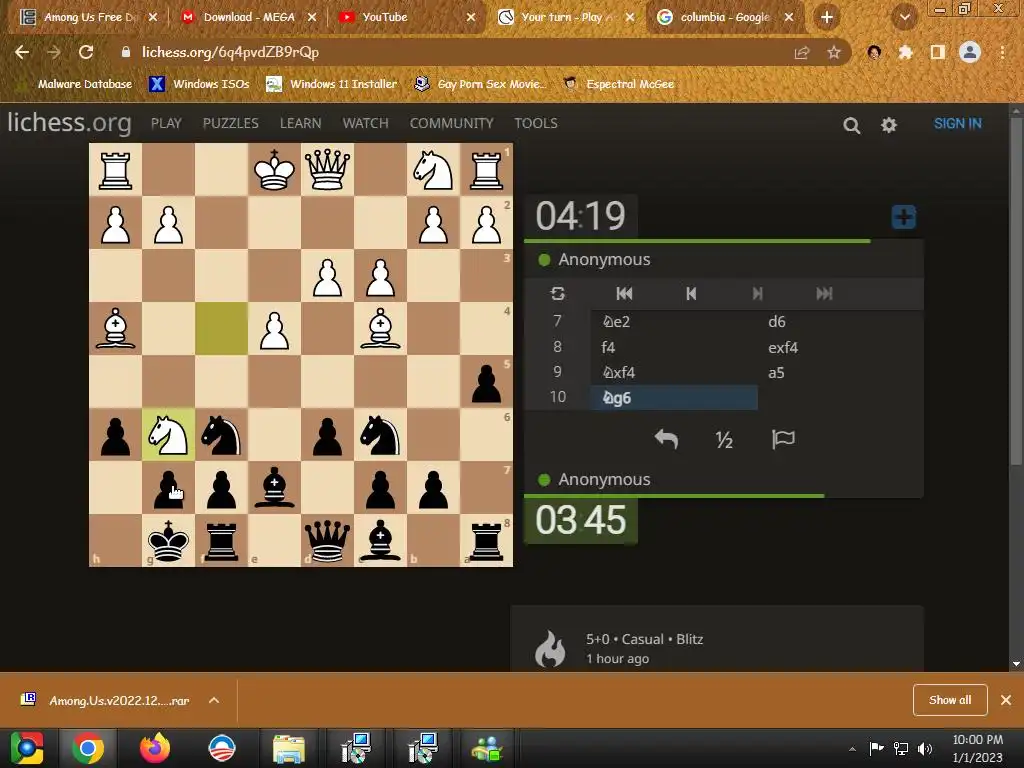
Task: Open Chrome three-dot menu
Action: (1002, 53)
